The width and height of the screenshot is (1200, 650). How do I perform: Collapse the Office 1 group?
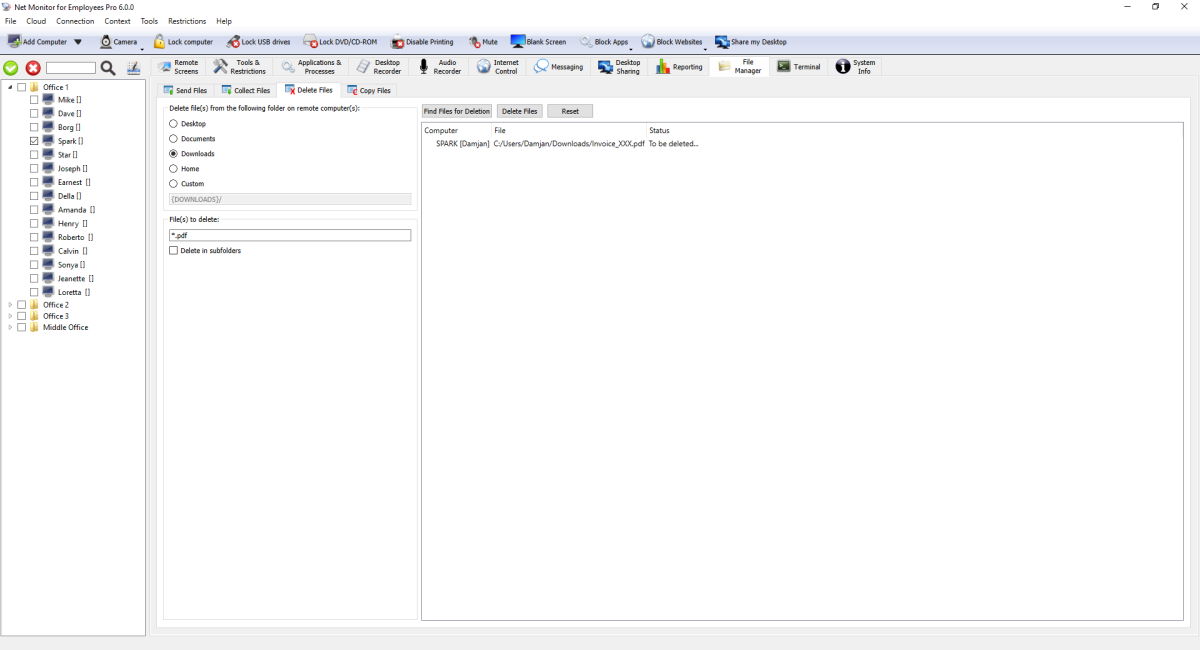click(11, 87)
